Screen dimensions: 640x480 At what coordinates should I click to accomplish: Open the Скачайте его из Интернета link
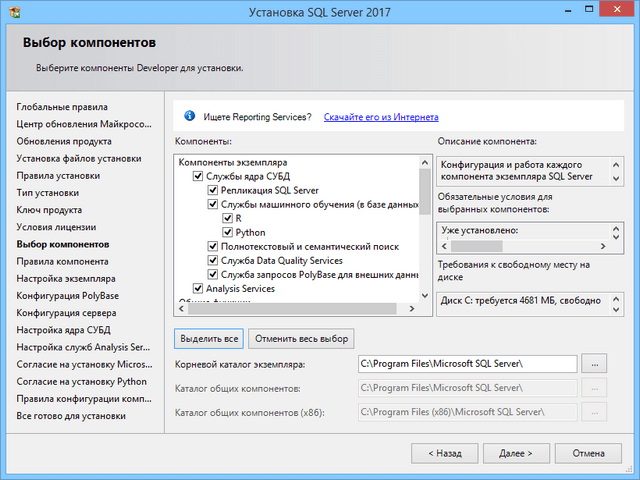pyautogui.click(x=381, y=117)
